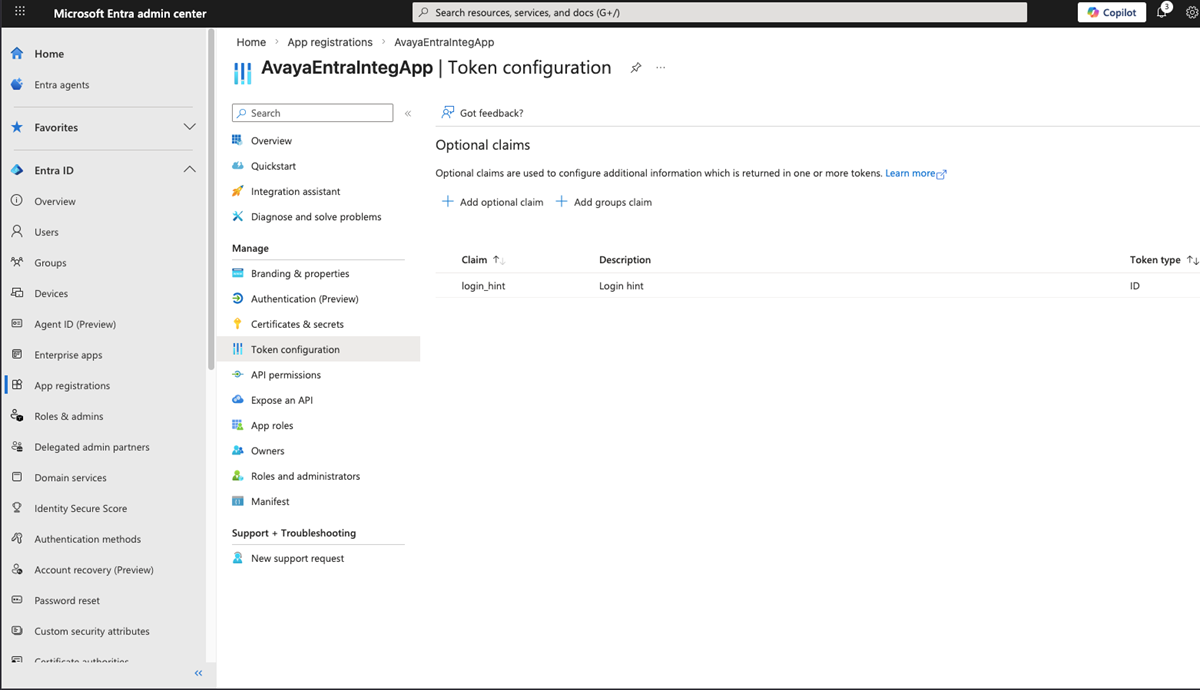Viewport: 1200px width, 690px height.
Task: Collapse the left navigation pane
Action: (x=198, y=673)
